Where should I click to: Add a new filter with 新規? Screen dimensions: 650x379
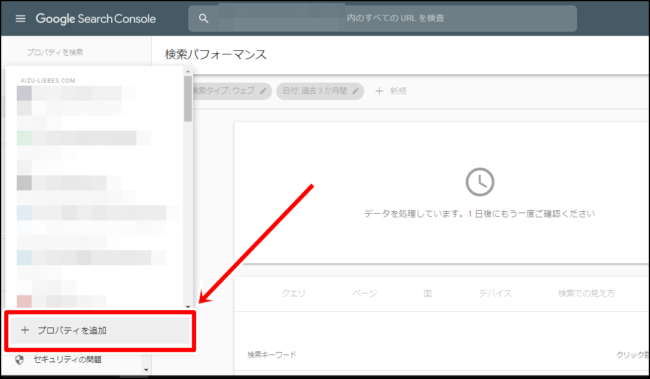coord(390,91)
